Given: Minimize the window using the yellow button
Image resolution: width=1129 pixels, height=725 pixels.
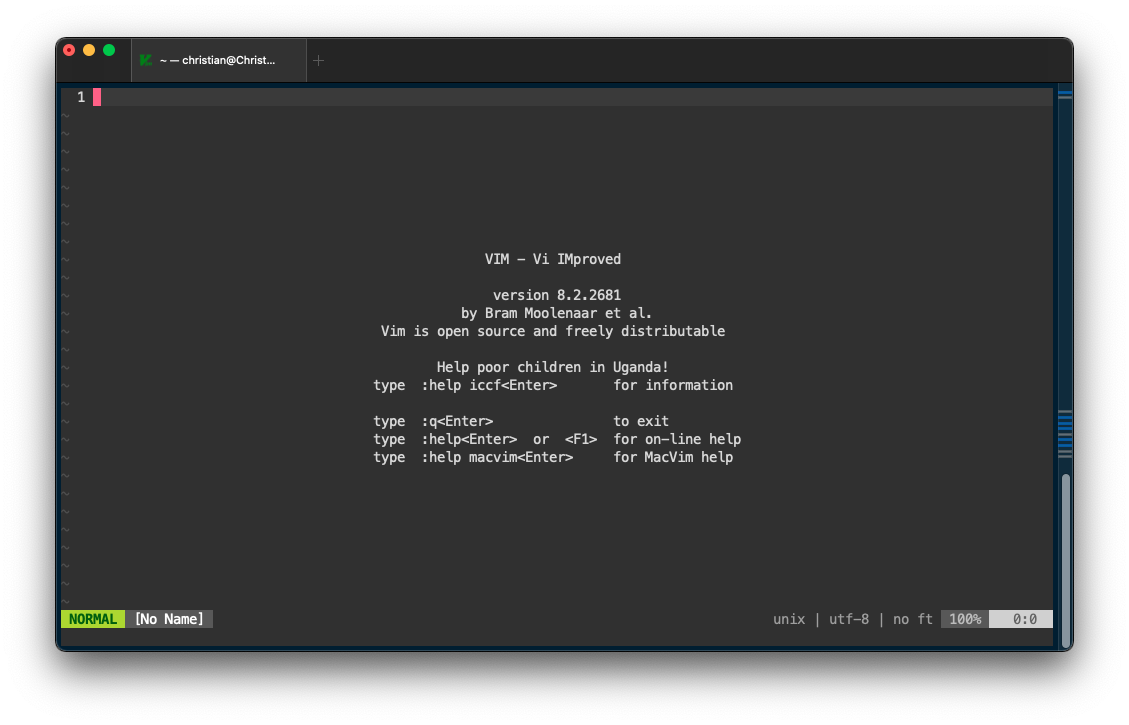Looking at the screenshot, I should [x=89, y=50].
